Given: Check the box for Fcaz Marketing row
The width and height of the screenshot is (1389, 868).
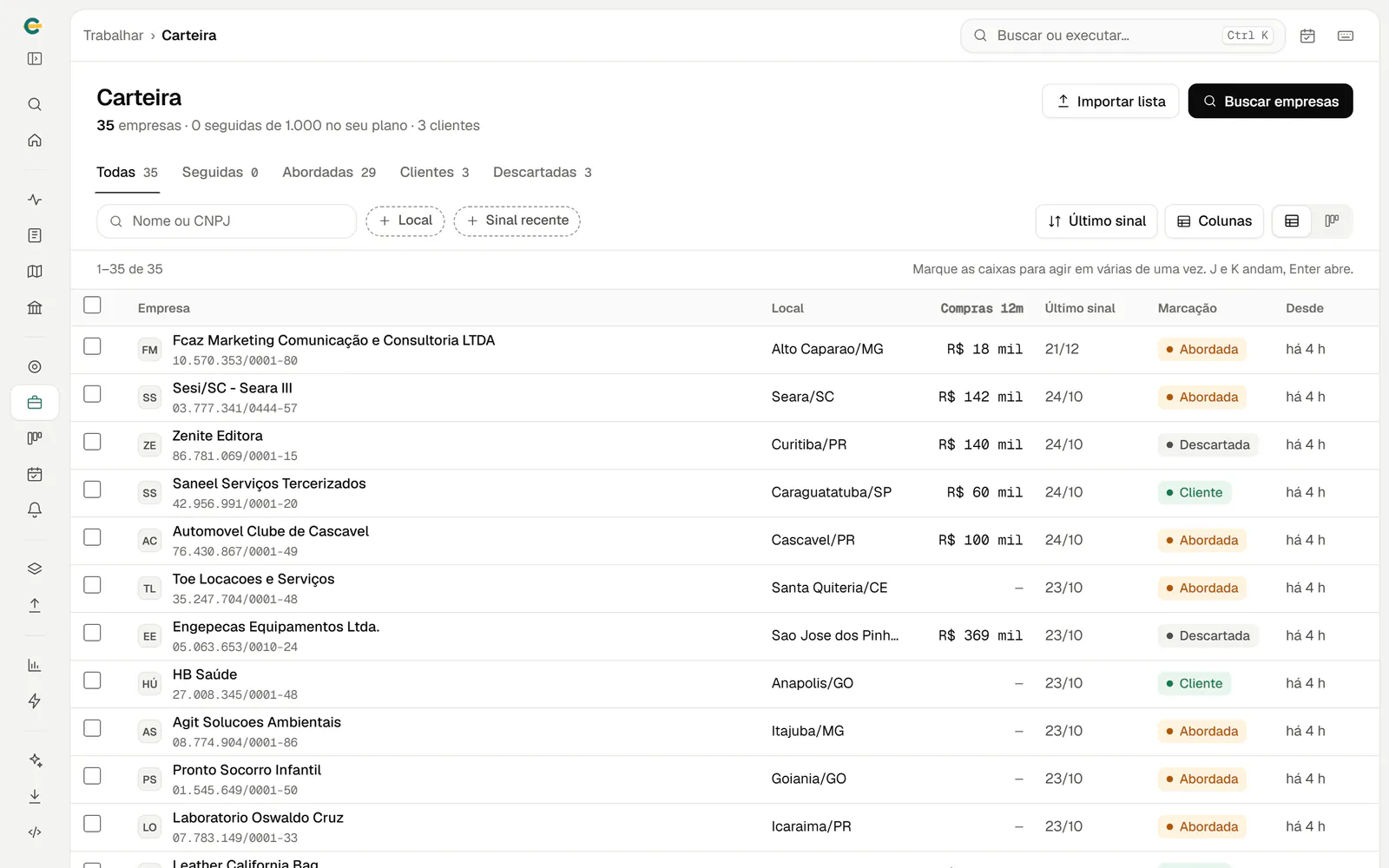Looking at the screenshot, I should tap(92, 346).
